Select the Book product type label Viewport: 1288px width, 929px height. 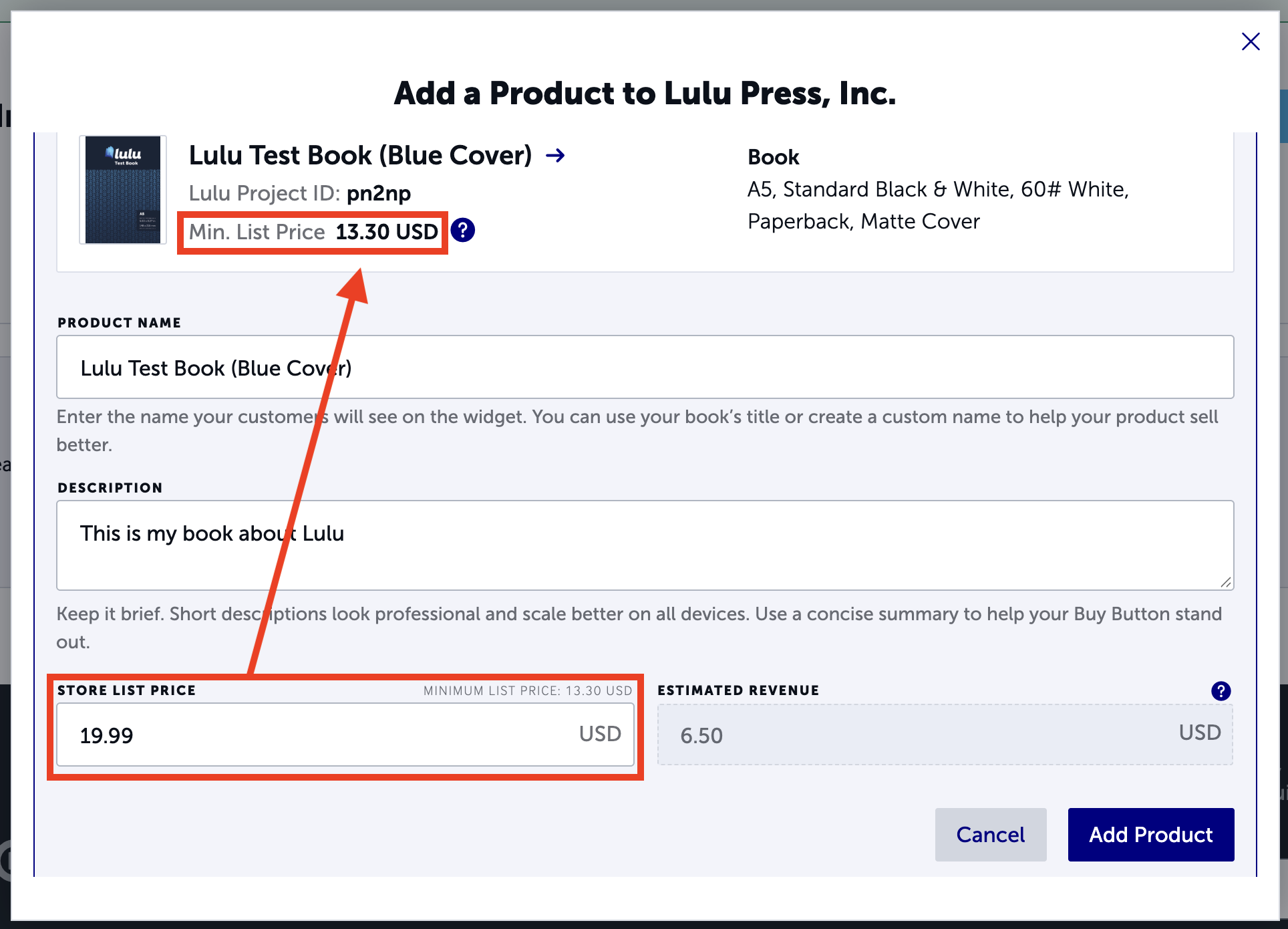pyautogui.click(x=773, y=157)
